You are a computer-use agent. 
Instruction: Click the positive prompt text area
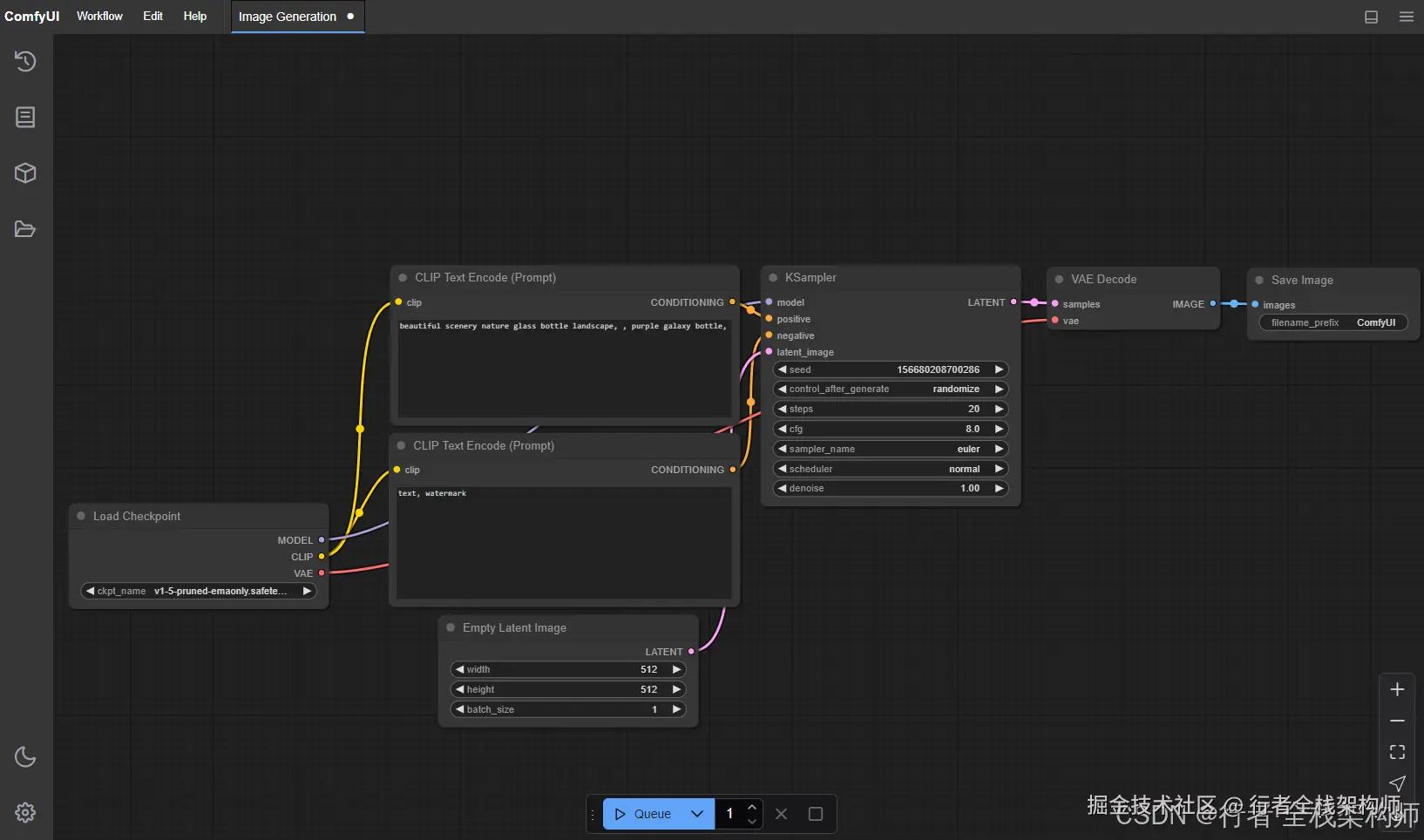pos(565,368)
